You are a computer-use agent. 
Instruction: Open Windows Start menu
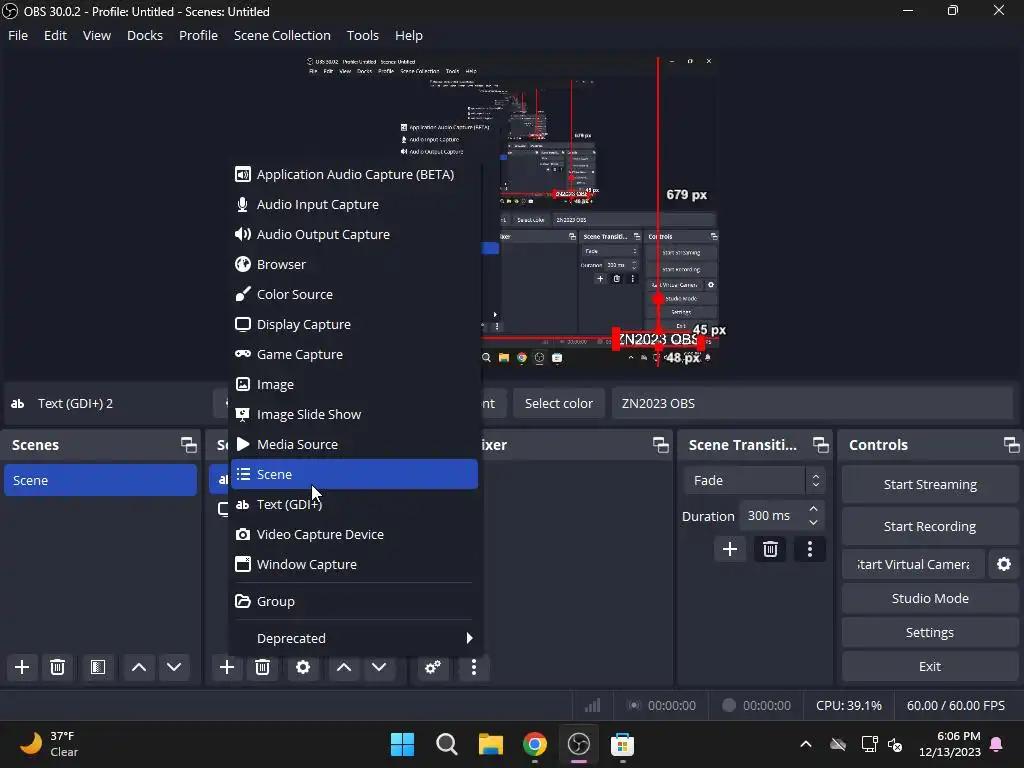click(x=402, y=744)
